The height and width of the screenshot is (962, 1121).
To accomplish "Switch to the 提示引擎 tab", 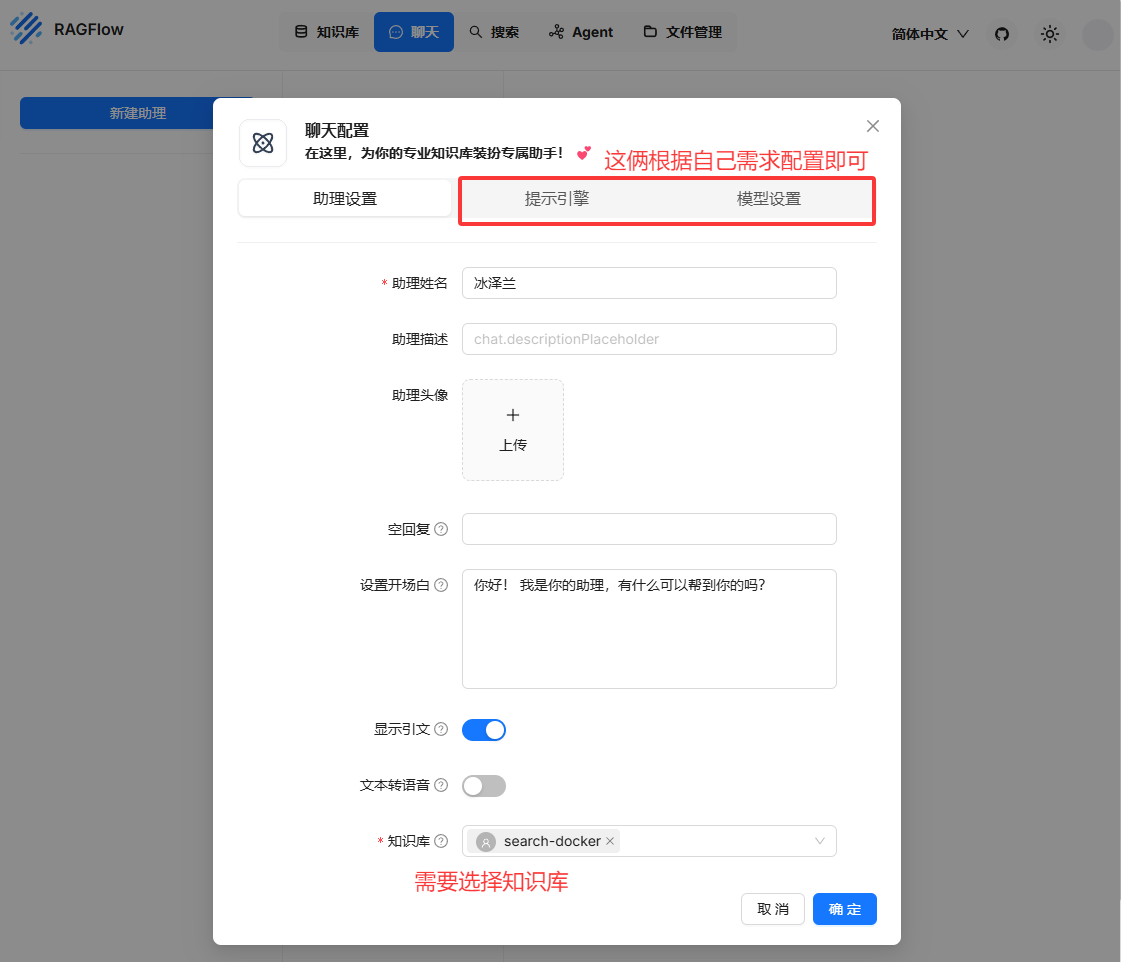I will pyautogui.click(x=557, y=199).
